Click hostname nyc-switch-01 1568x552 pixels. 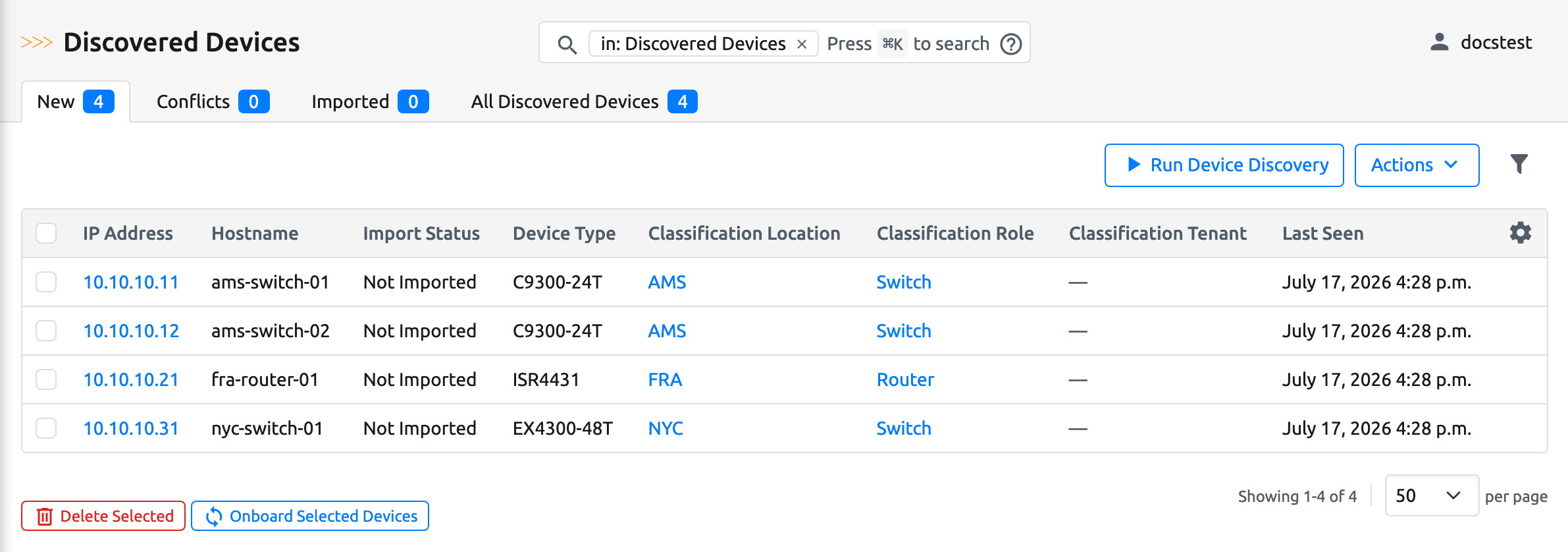(x=267, y=429)
